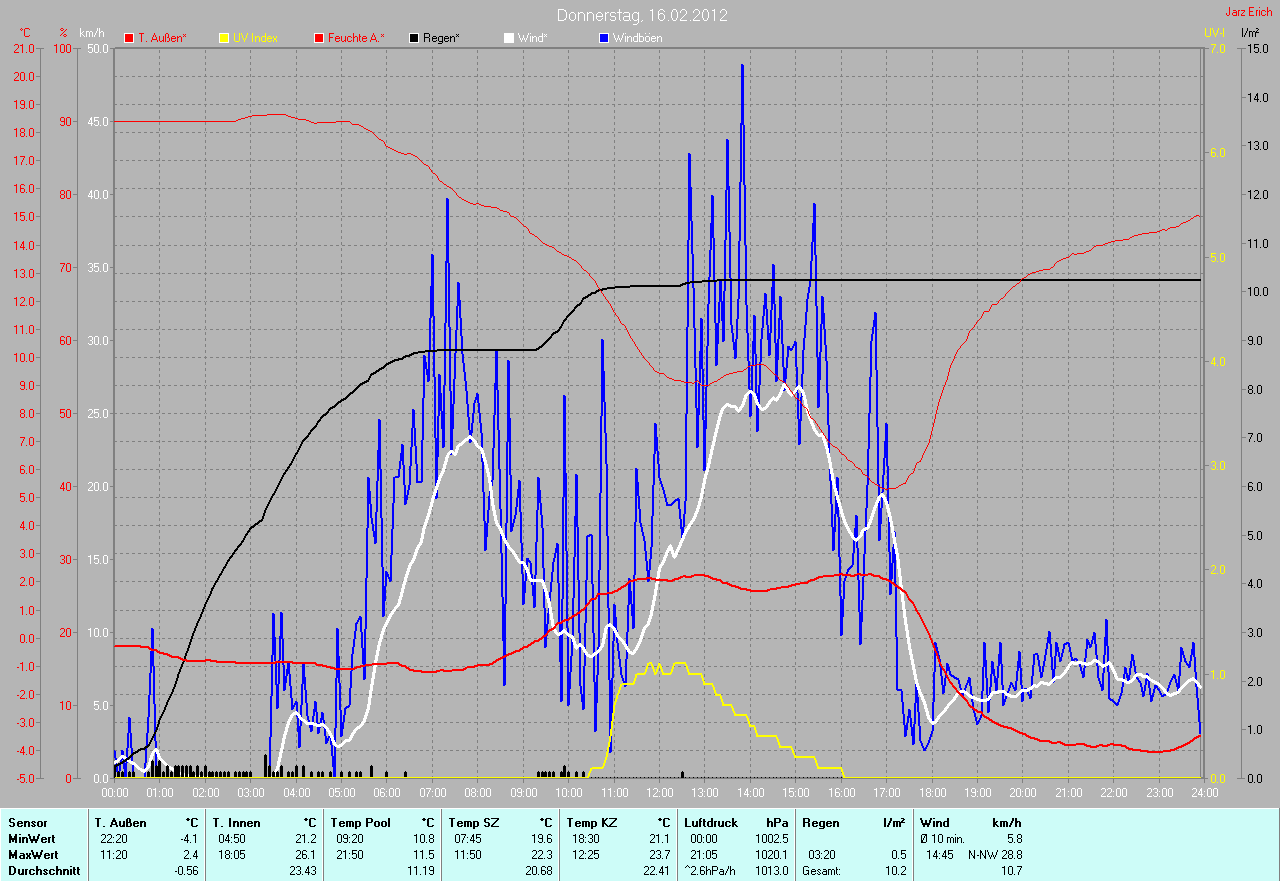
Task: Click the 12:00 time axis label
Action: [659, 793]
